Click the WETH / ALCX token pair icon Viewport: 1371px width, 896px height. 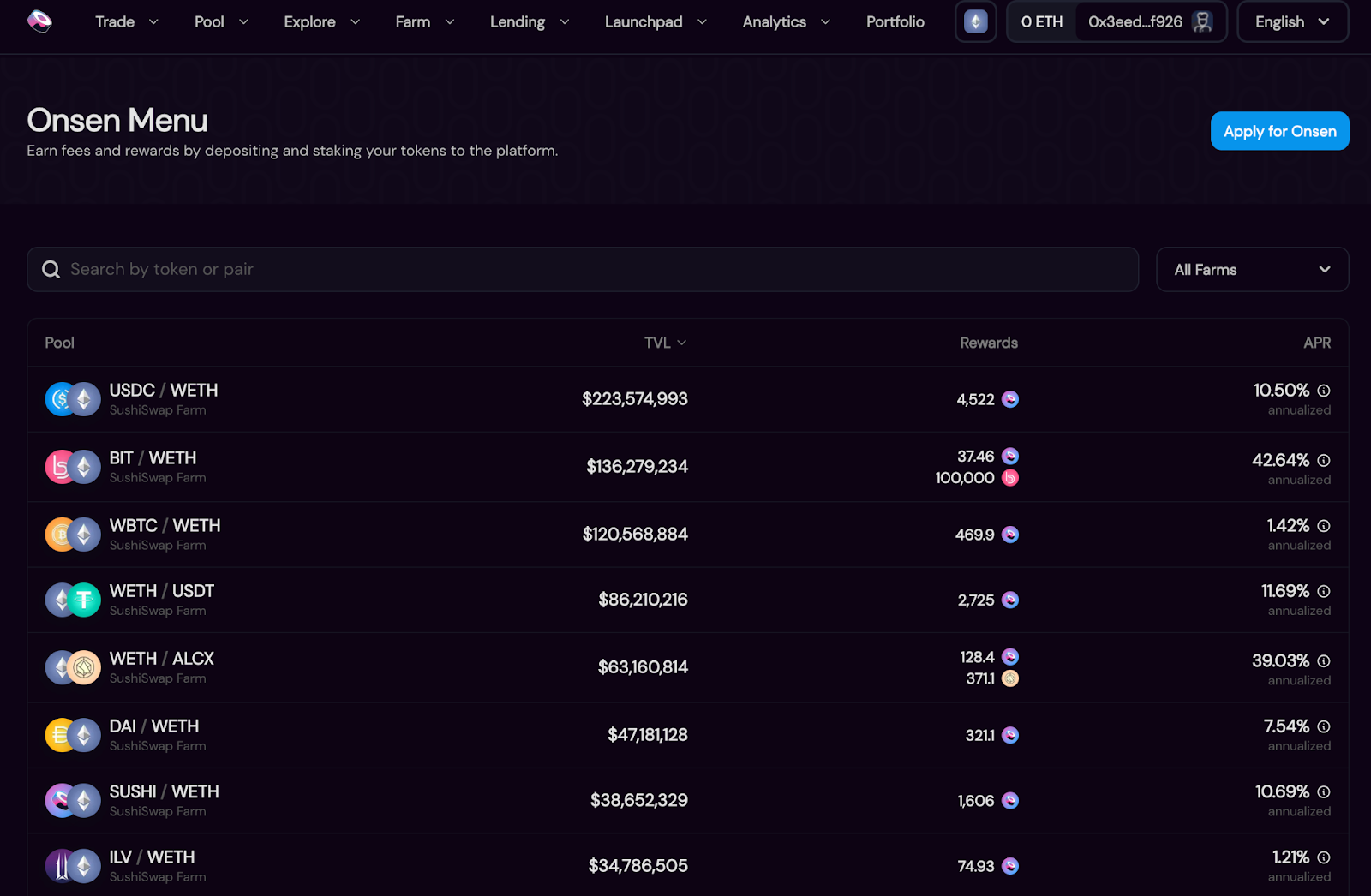point(73,667)
